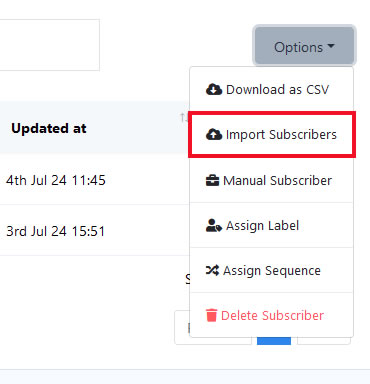Choose Assign Label menu entry
Screen dimensions: 370x384
point(272,226)
